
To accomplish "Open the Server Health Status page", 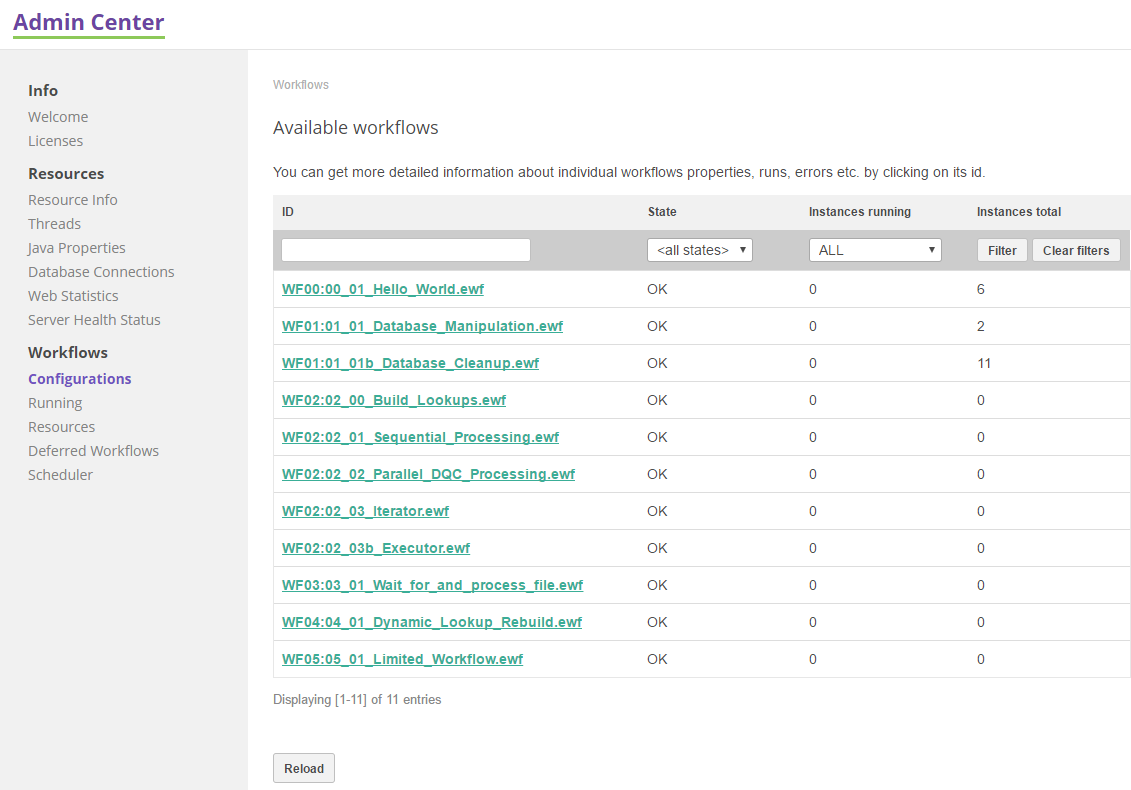I will coord(94,319).
